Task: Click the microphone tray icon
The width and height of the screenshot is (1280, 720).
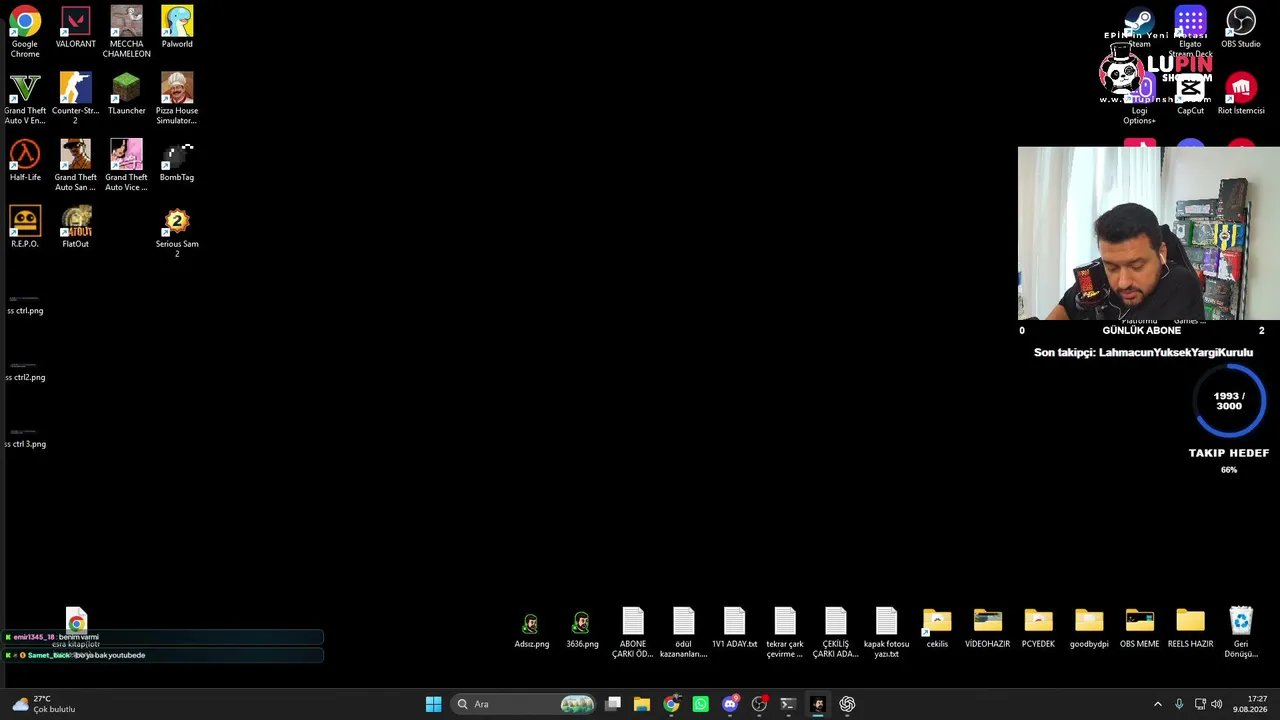Action: coord(1179,704)
